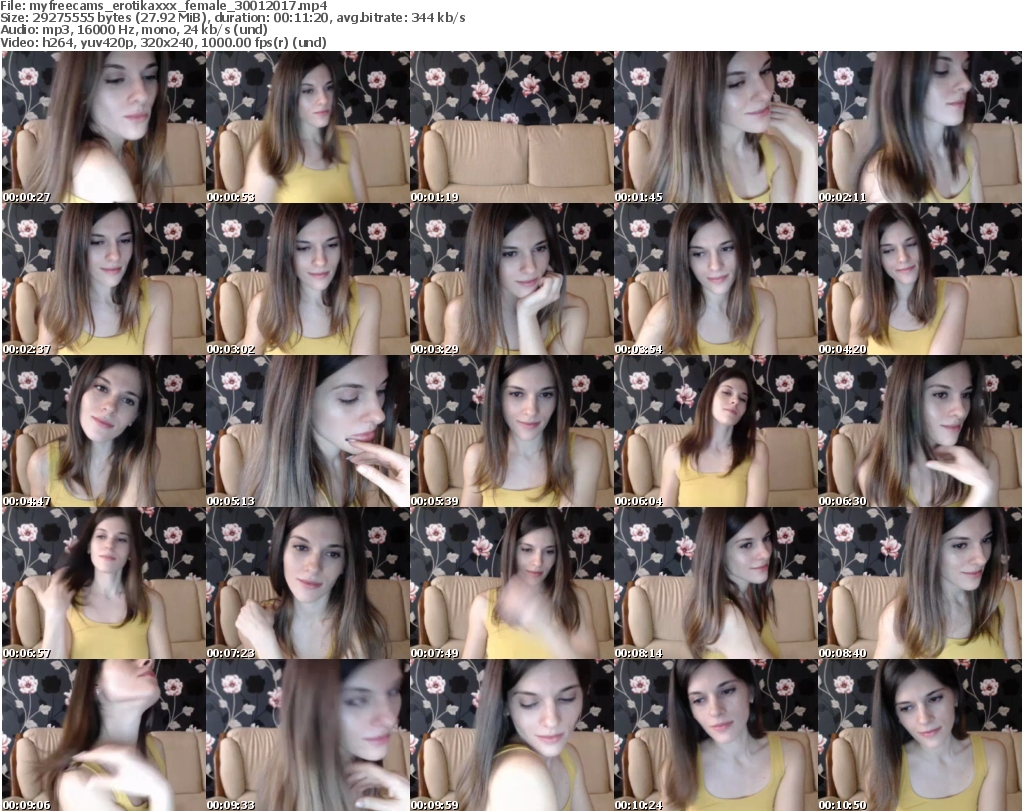This screenshot has width=1024, height=811.
Task: Select the thumbnail stamped 00:08:40
Action: click(920, 583)
